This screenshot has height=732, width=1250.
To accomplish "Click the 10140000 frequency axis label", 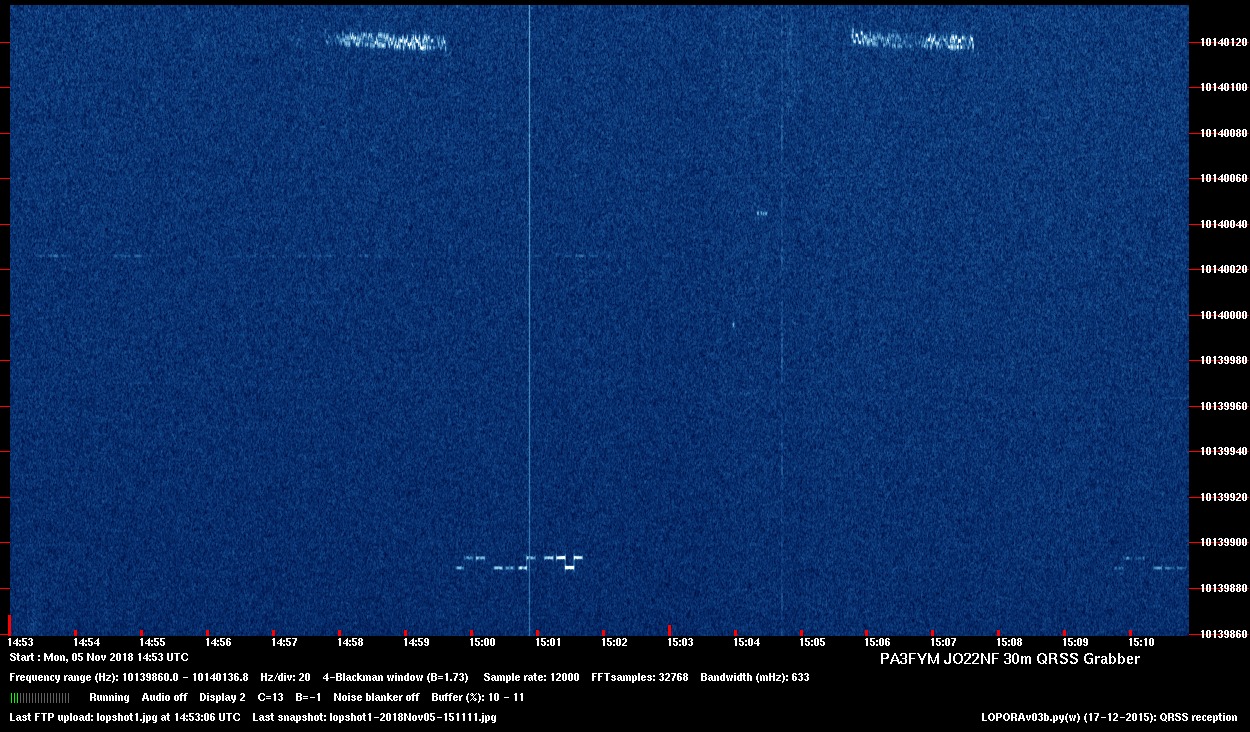I will pyautogui.click(x=1223, y=315).
